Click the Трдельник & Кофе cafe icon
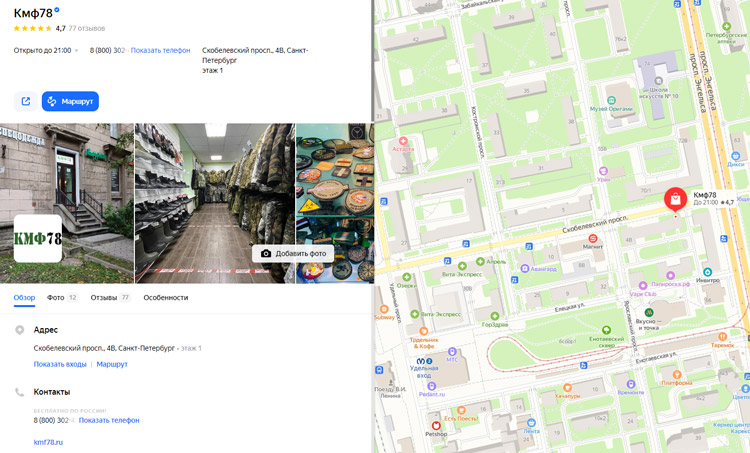This screenshot has height=453, width=750. point(423,331)
